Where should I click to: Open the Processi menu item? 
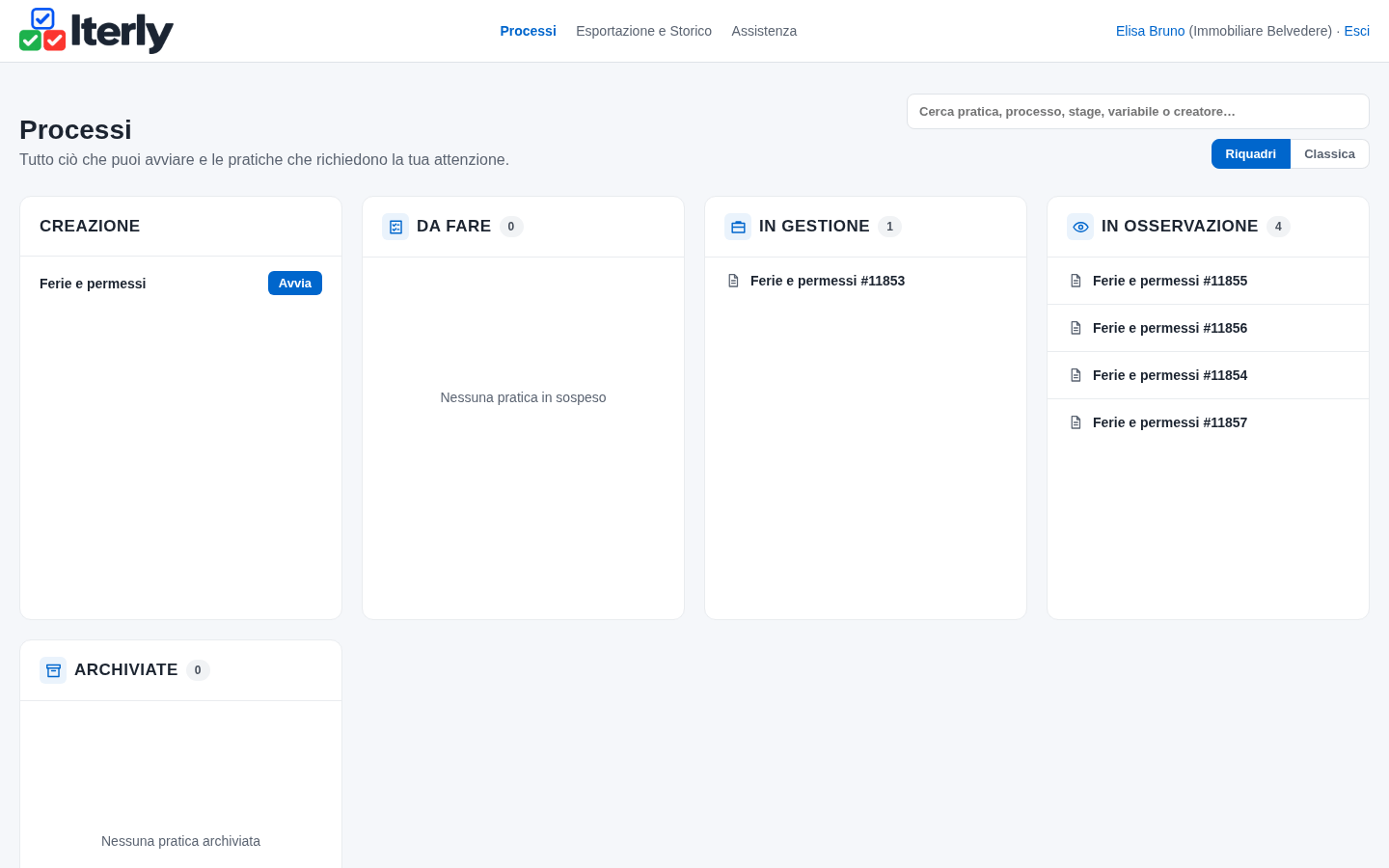click(x=528, y=31)
